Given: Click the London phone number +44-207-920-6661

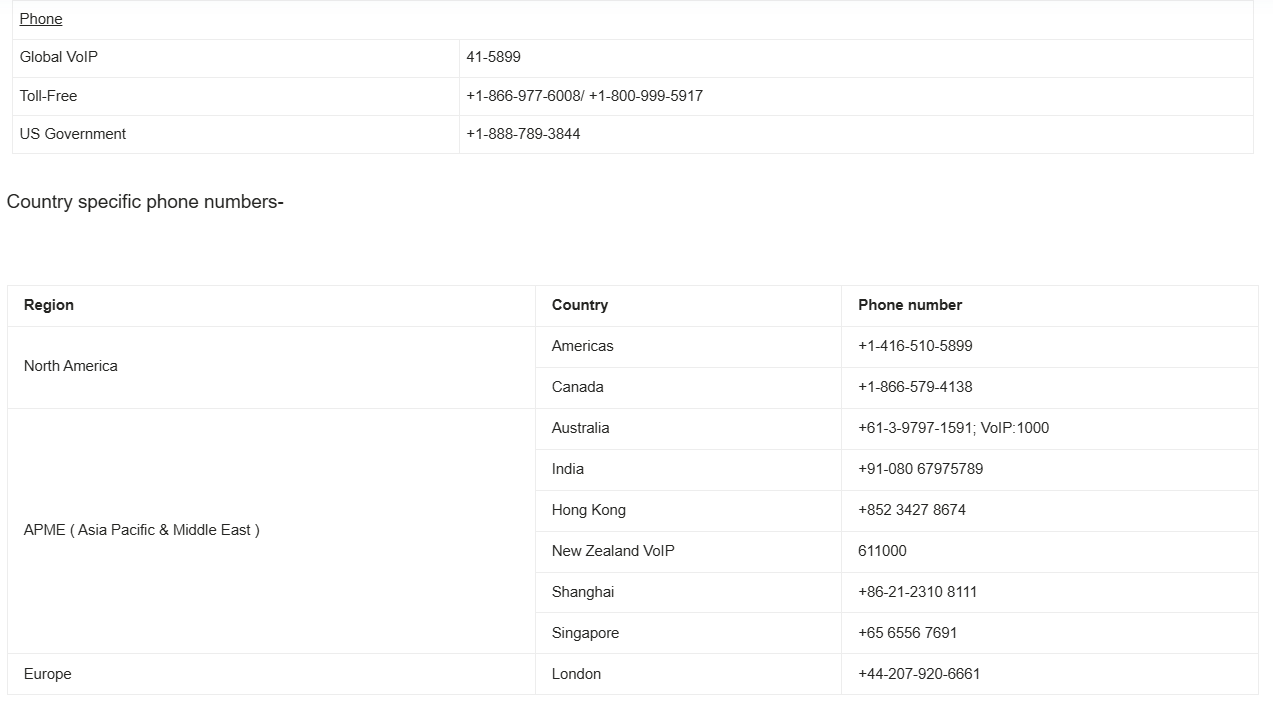Looking at the screenshot, I should point(919,674).
